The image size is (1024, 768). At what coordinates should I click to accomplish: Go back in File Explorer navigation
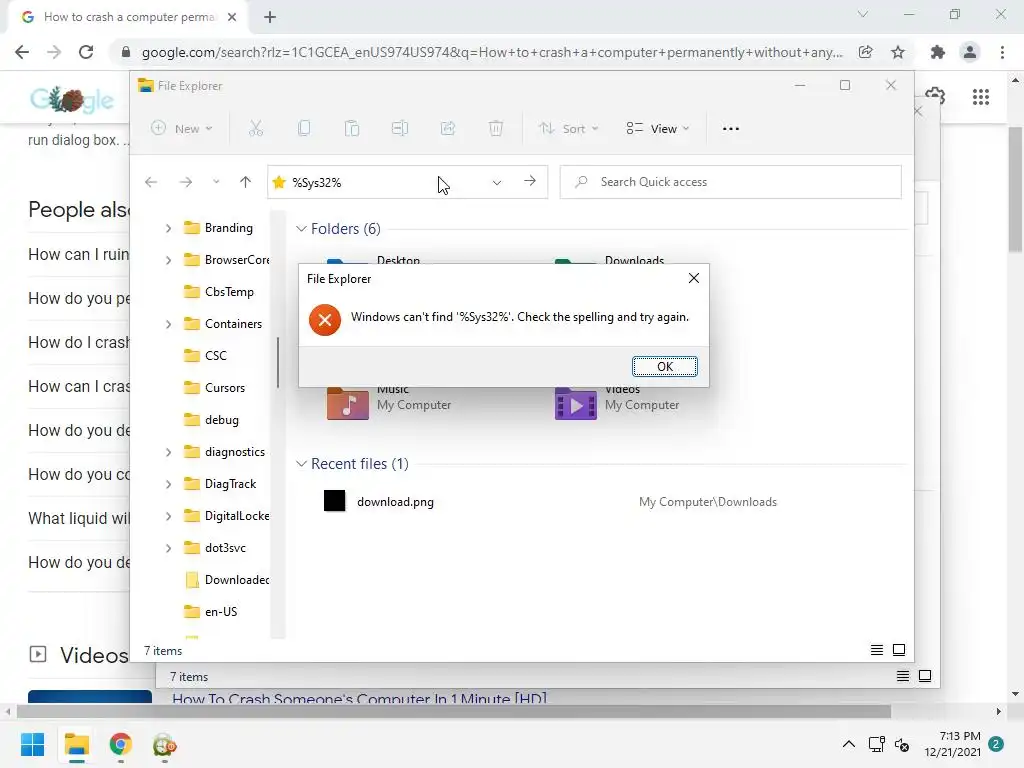point(151,182)
